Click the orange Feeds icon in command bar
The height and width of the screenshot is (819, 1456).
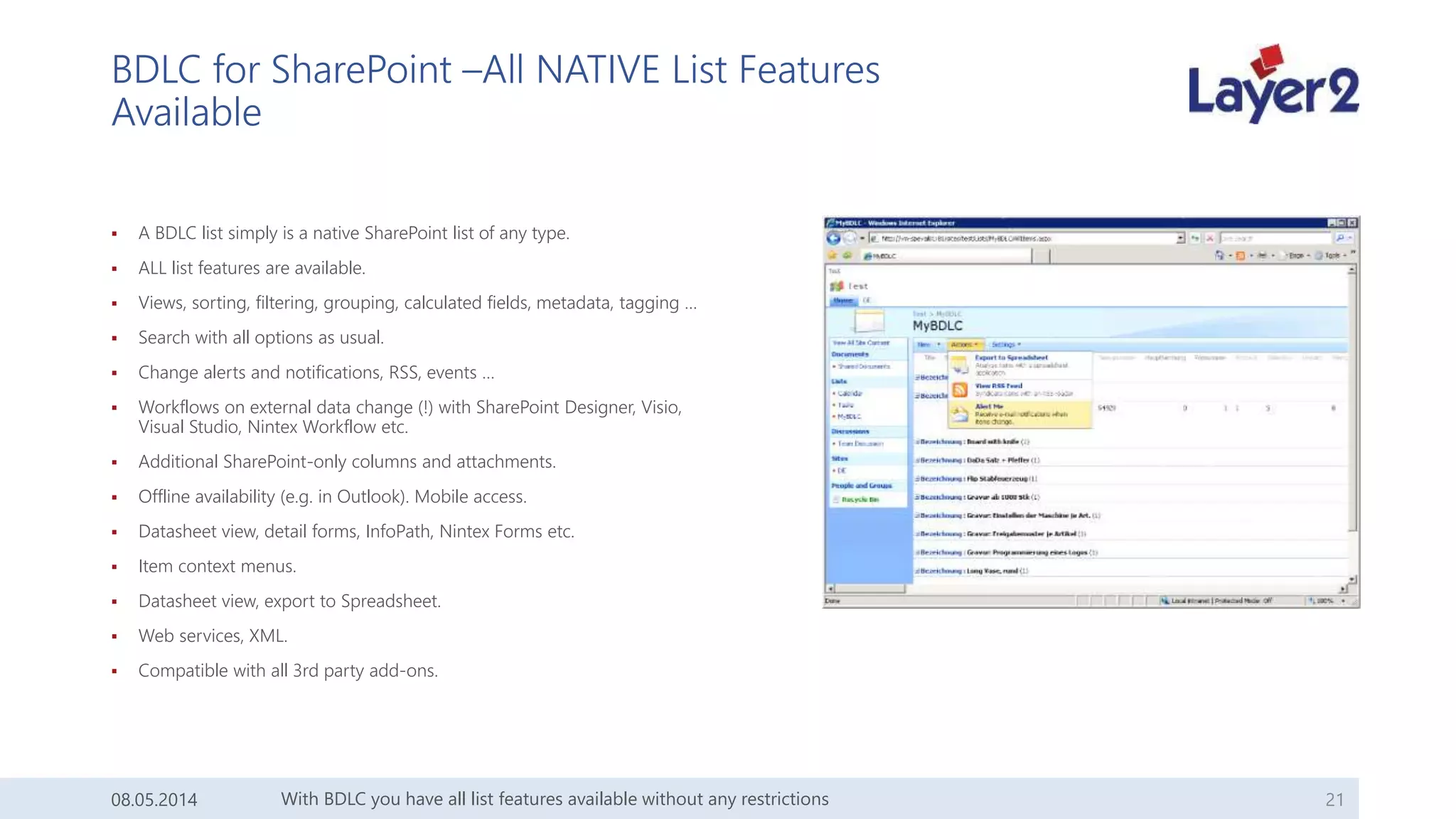pyautogui.click(x=1241, y=255)
